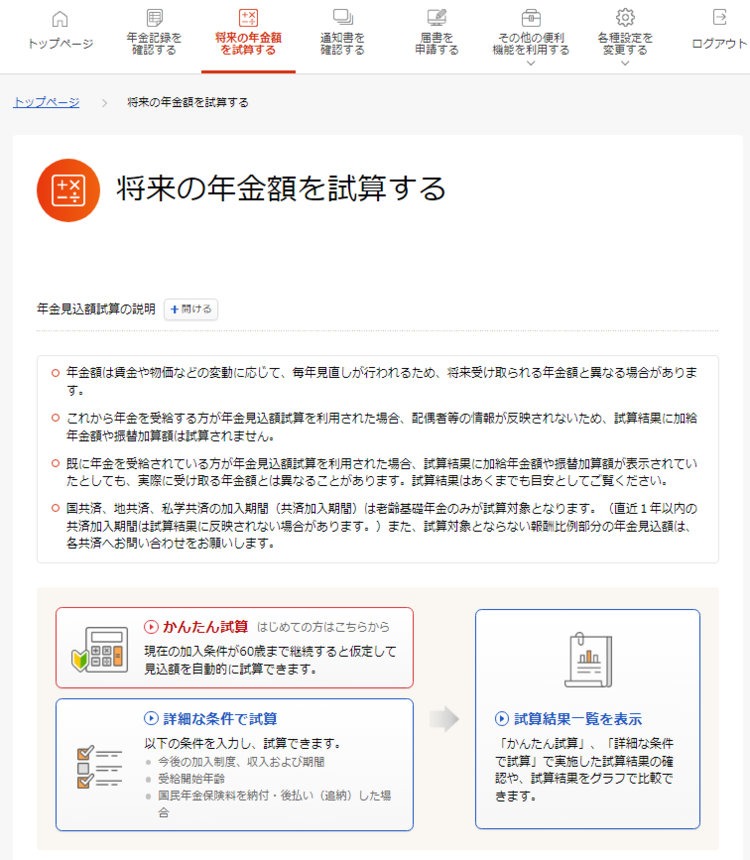Click the briefcase icon for その他の便利機能
This screenshot has width=750, height=860.
[531, 18]
